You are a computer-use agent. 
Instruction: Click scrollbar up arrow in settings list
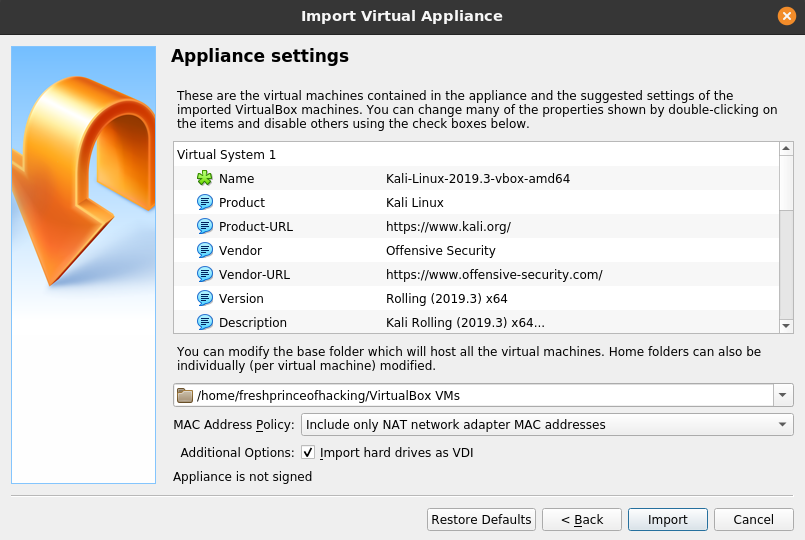click(786, 149)
